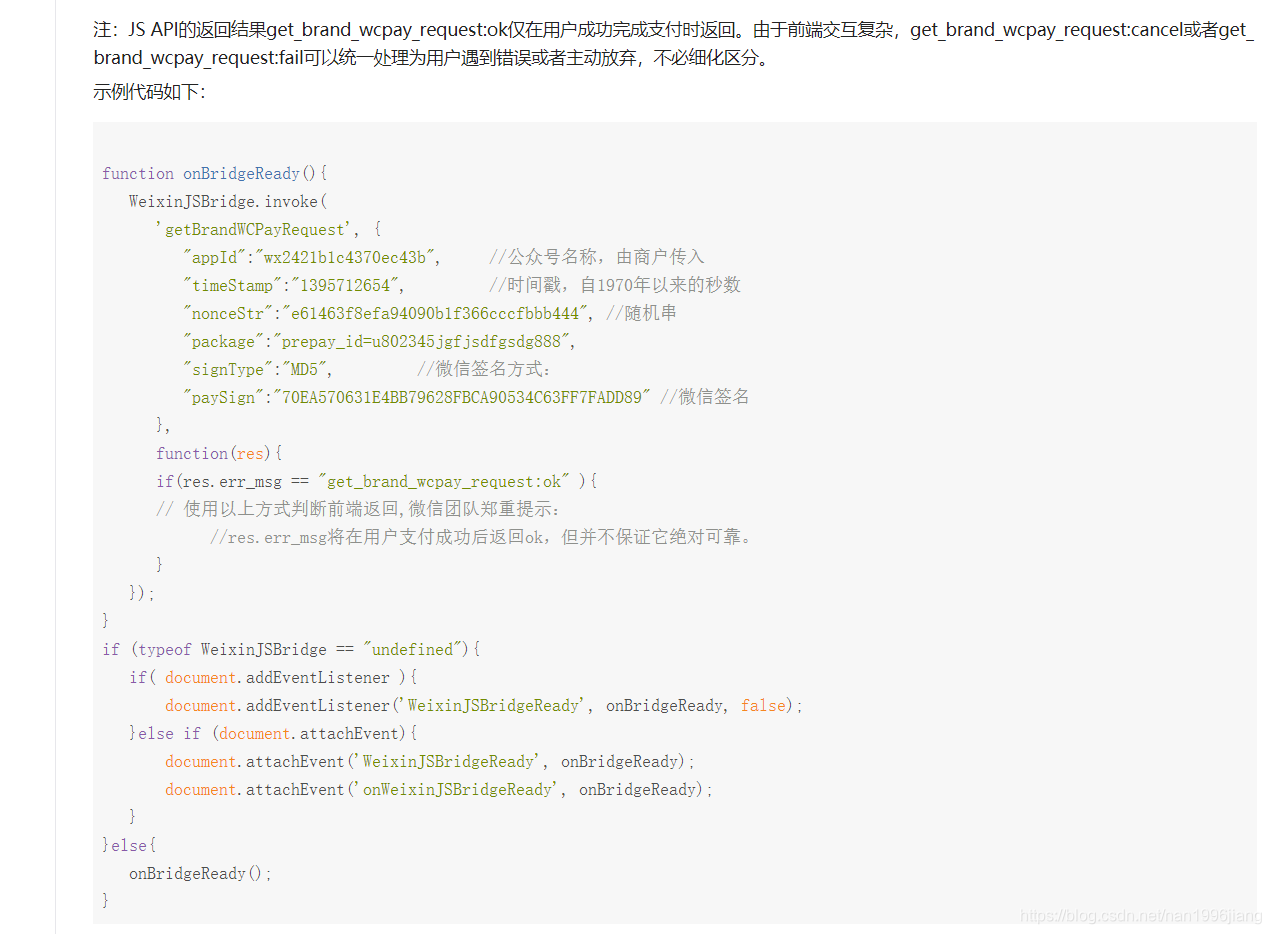Click the 'function(res){' callback line

(220, 453)
